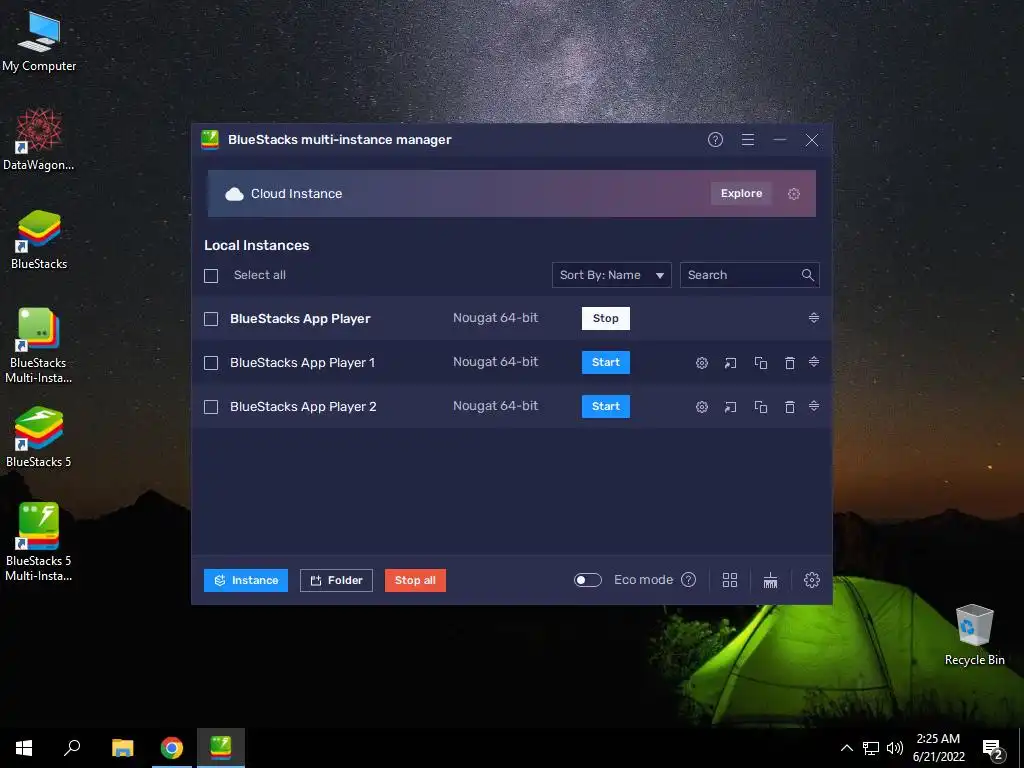Screen dimensions: 1024x768
Task: Click the BlueStacks logo in title bar
Action: (210, 140)
